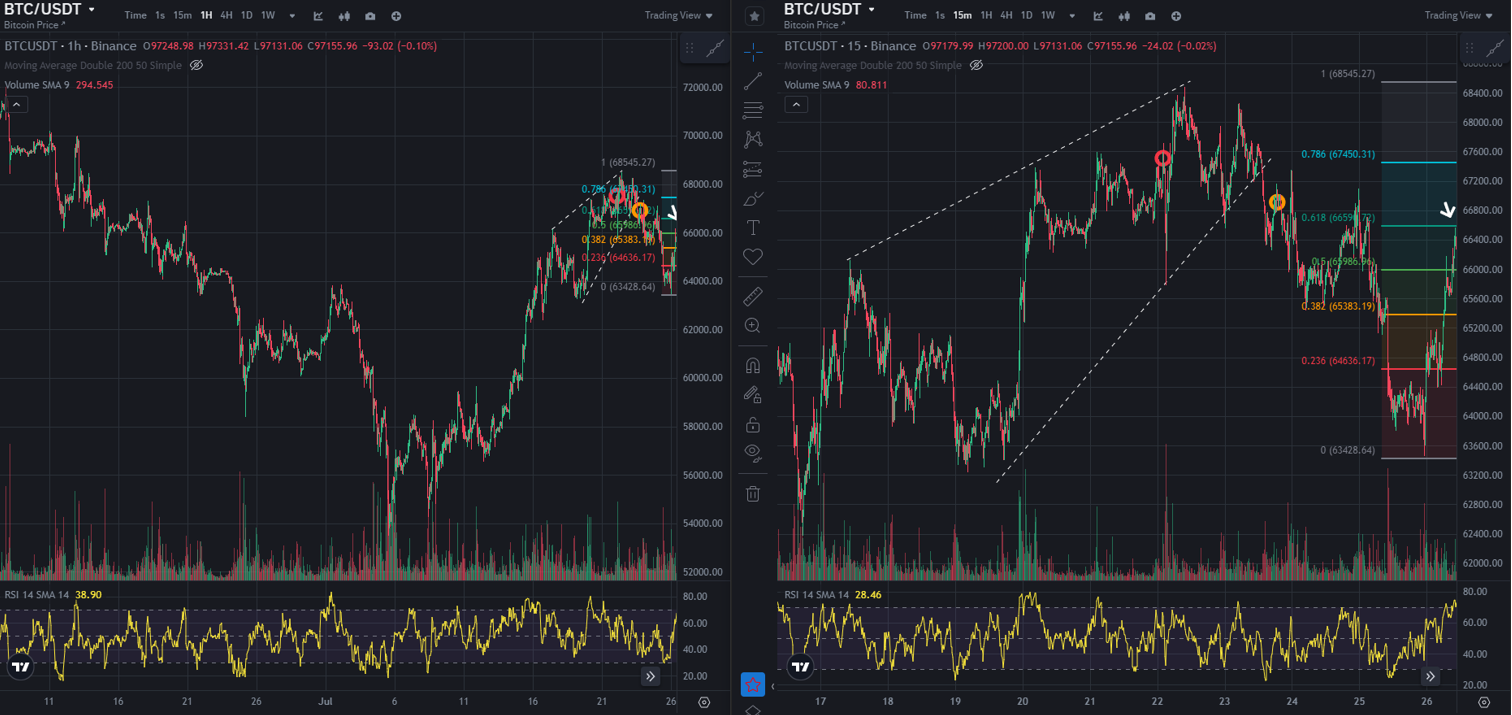Switch left chart to 4H interval

coord(226,16)
